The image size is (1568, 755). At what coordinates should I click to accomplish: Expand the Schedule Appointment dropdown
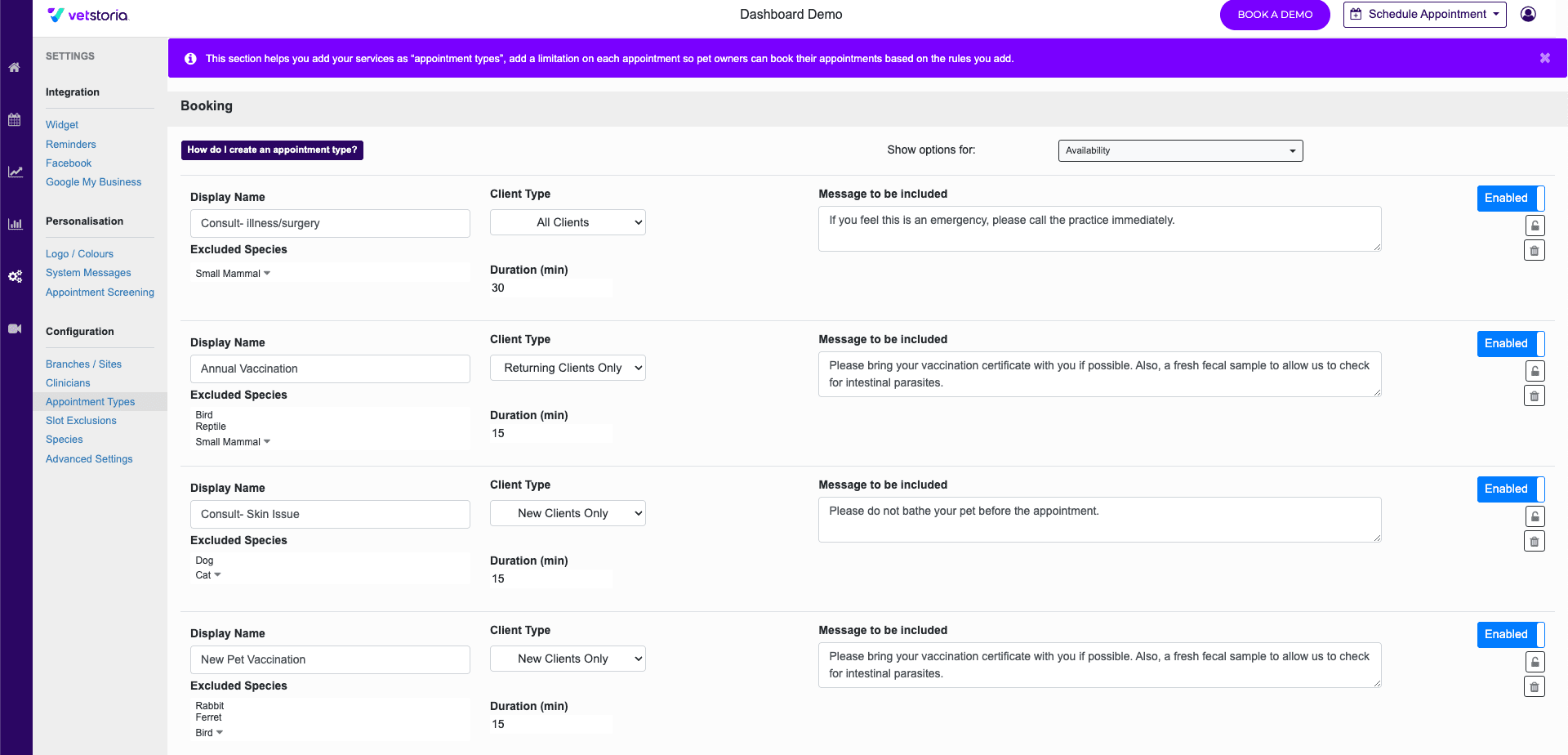point(1424,15)
